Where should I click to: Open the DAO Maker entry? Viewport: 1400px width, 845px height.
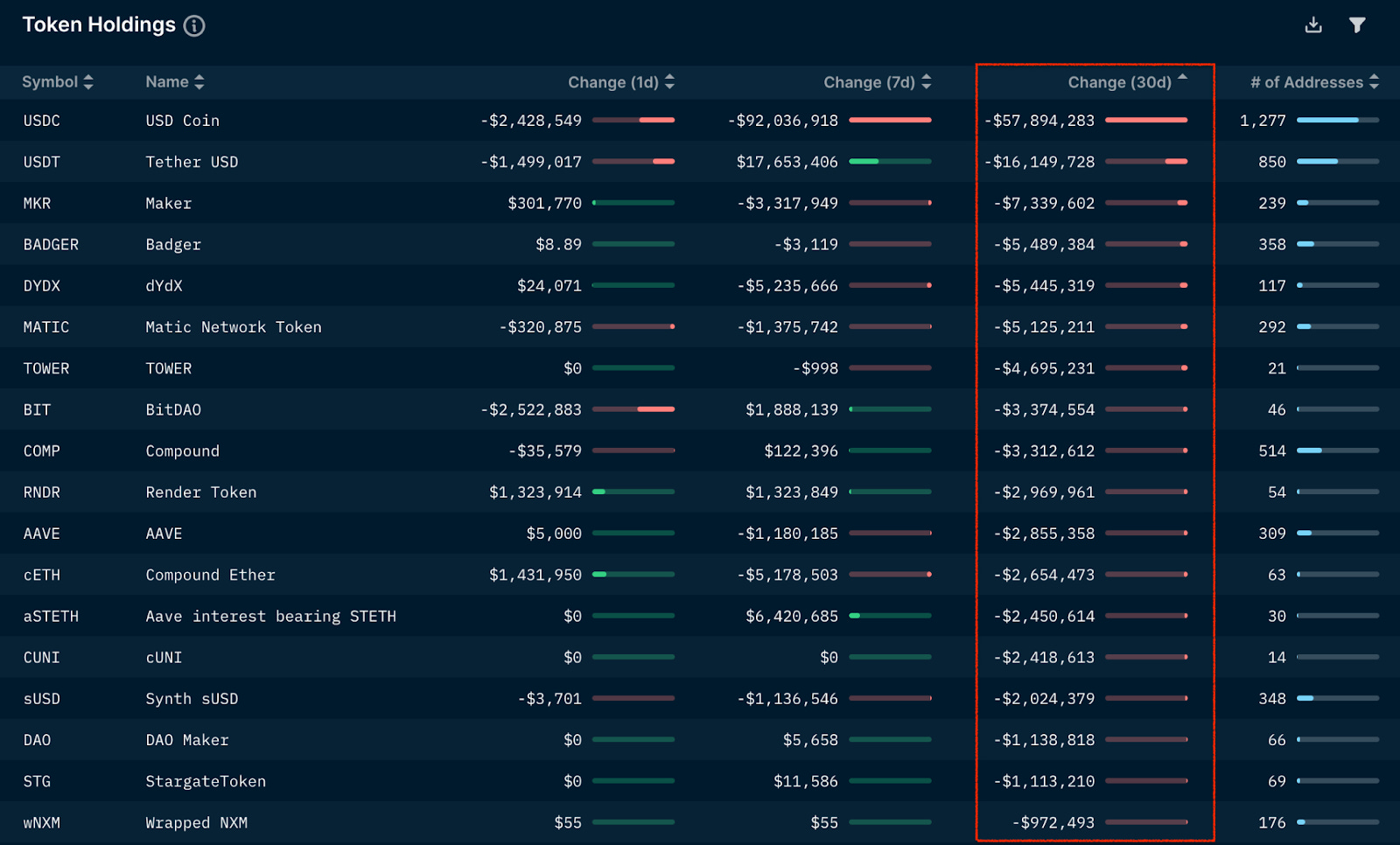tap(187, 740)
